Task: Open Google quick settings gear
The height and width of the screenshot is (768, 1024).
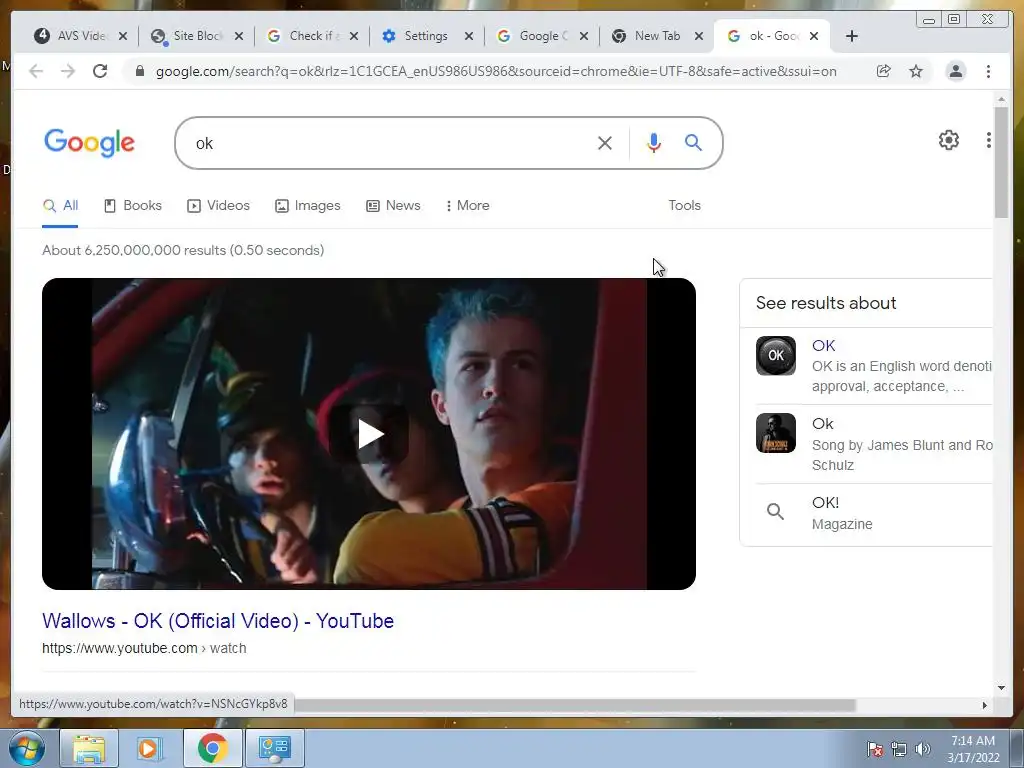Action: [x=948, y=140]
